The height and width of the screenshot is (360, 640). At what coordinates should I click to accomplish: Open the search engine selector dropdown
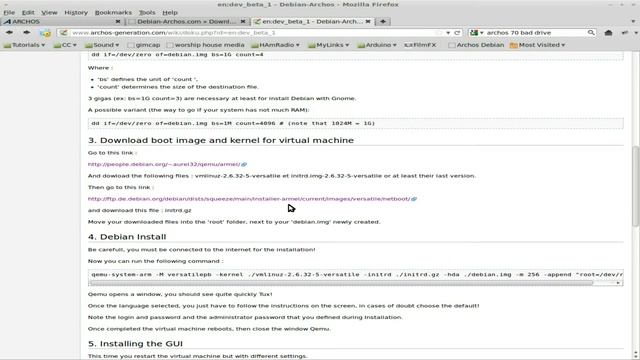pyautogui.click(x=477, y=33)
